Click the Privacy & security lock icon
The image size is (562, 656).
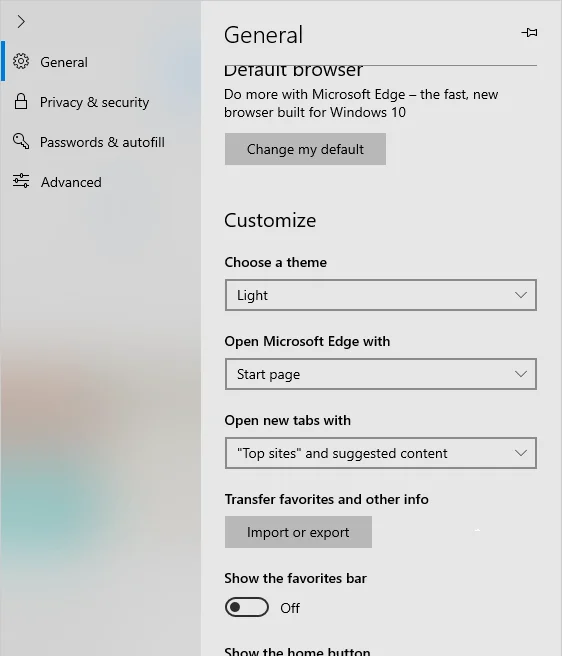(21, 102)
